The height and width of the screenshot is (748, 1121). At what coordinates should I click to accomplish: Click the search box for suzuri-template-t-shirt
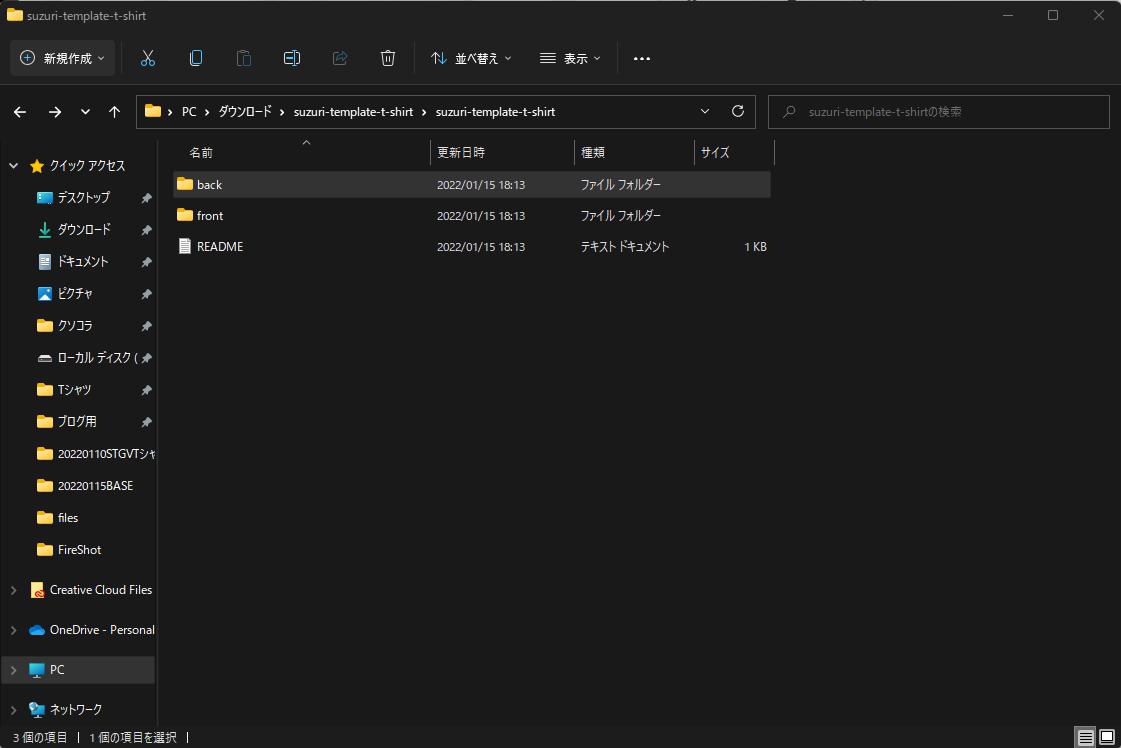point(938,112)
